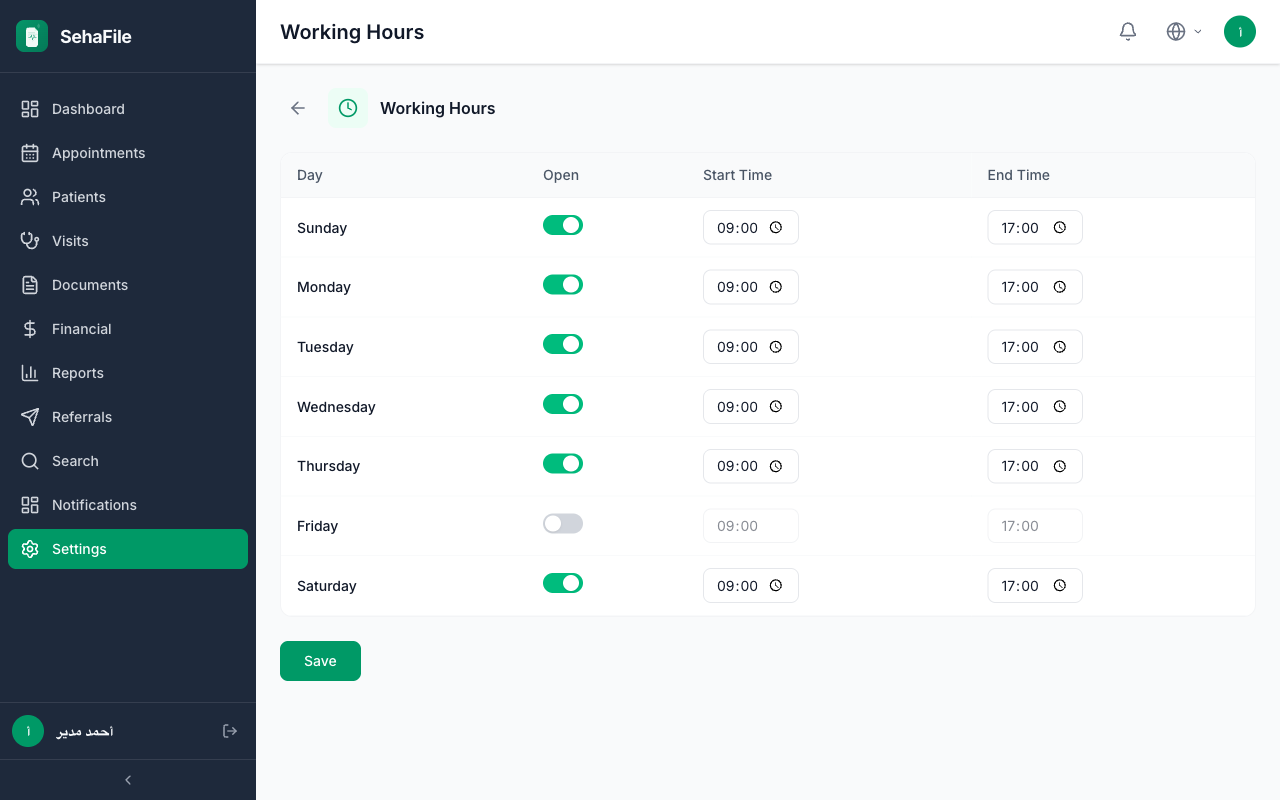Screen dimensions: 1280x800
Task: Open the Monday start time clock picker
Action: 776,287
